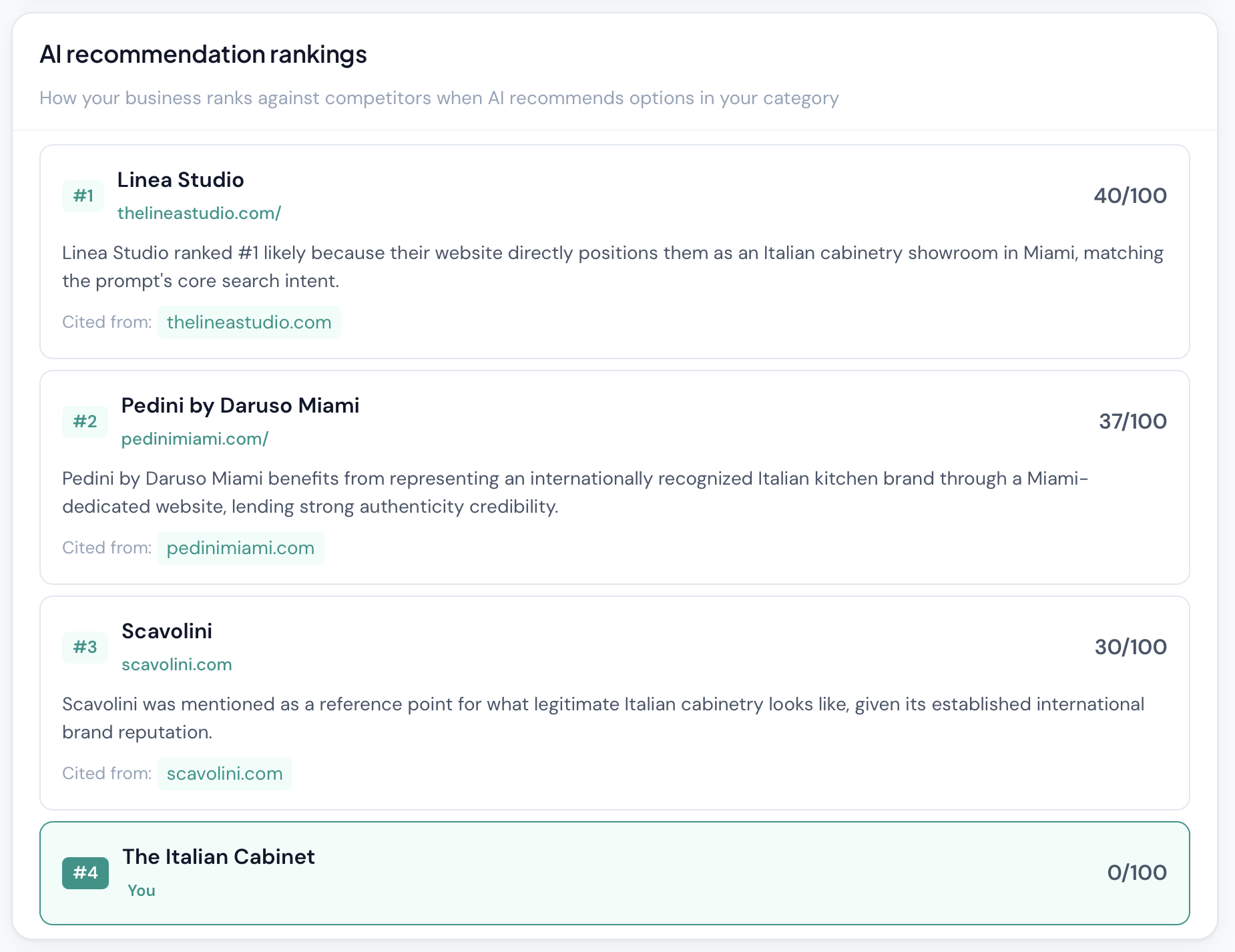Select the #4 rank badge for The Italian Cabinet

85,873
